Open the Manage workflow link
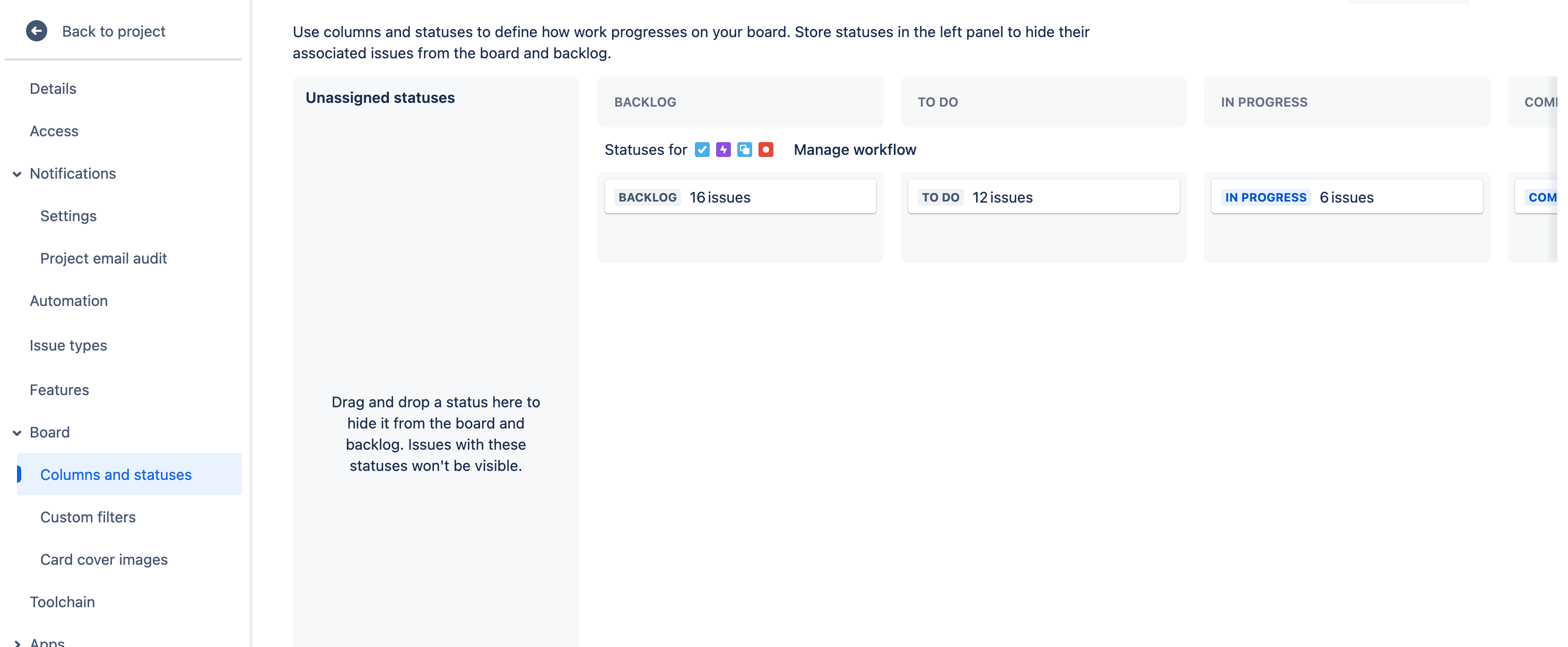This screenshot has height=647, width=1568. 855,149
